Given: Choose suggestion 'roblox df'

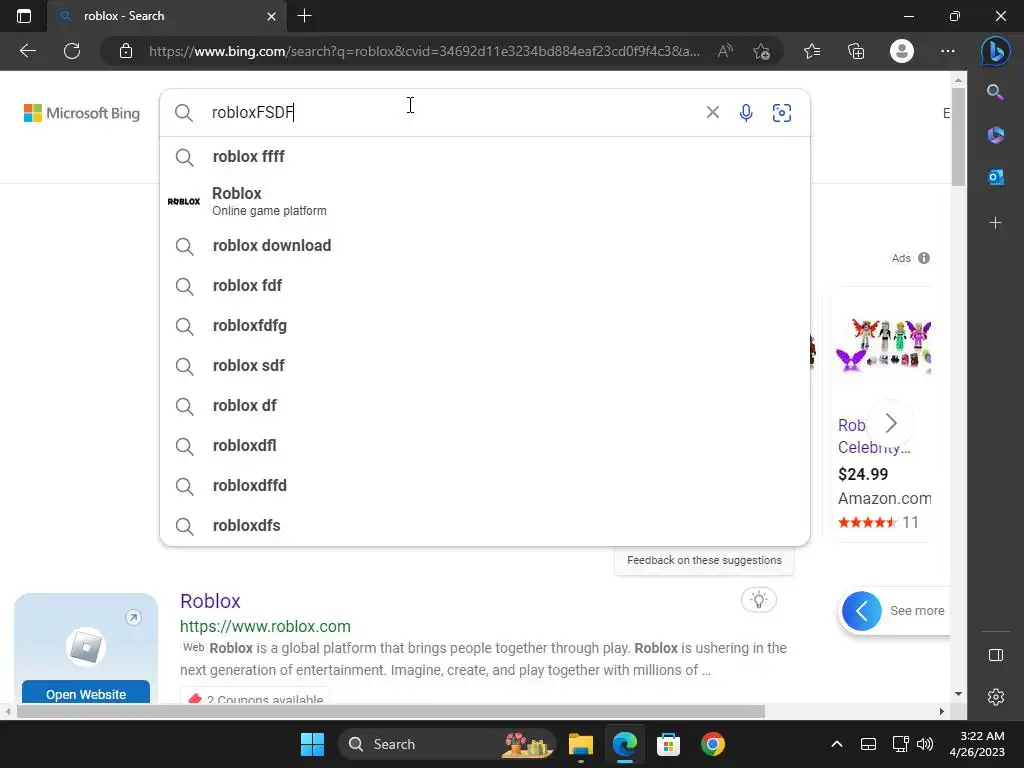Looking at the screenshot, I should click(485, 406).
